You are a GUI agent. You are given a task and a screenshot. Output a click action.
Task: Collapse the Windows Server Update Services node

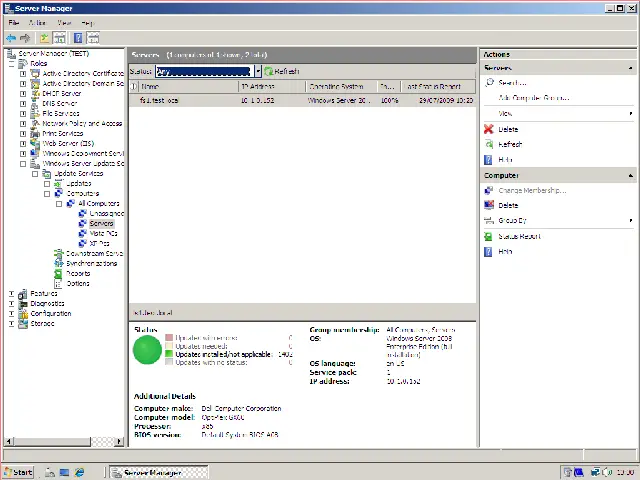[23, 164]
